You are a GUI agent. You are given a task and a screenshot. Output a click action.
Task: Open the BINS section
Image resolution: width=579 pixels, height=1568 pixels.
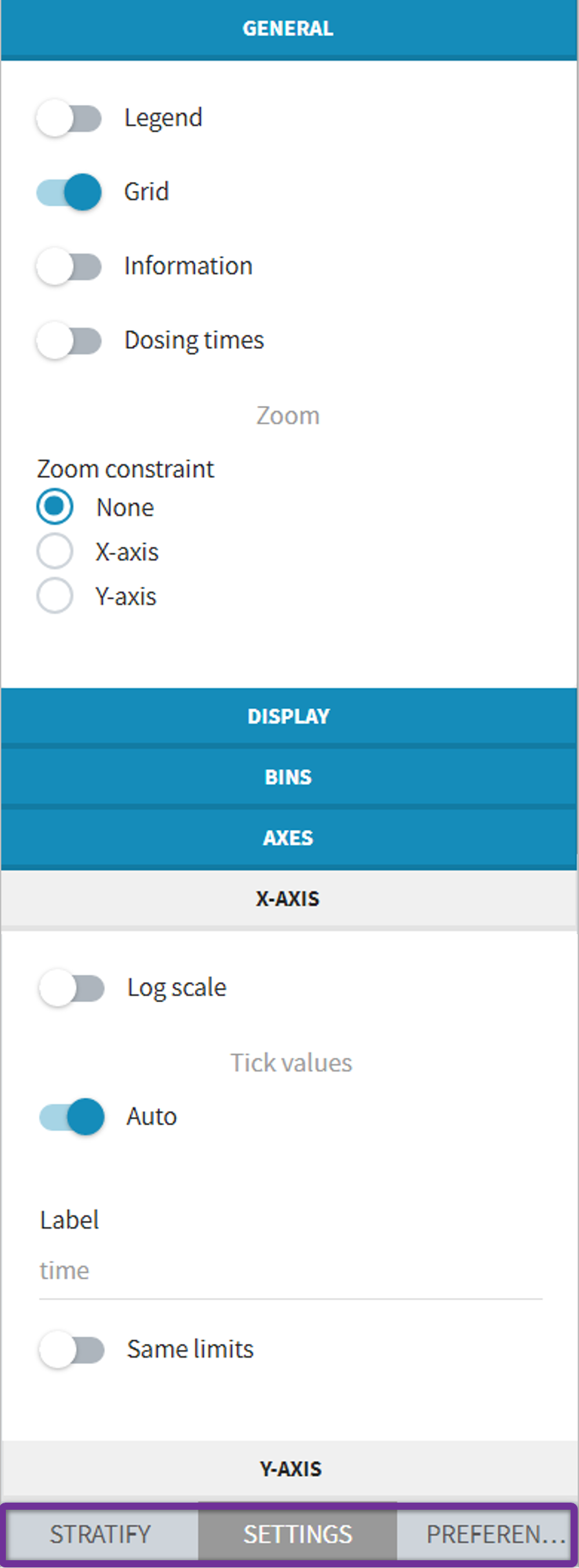289,776
